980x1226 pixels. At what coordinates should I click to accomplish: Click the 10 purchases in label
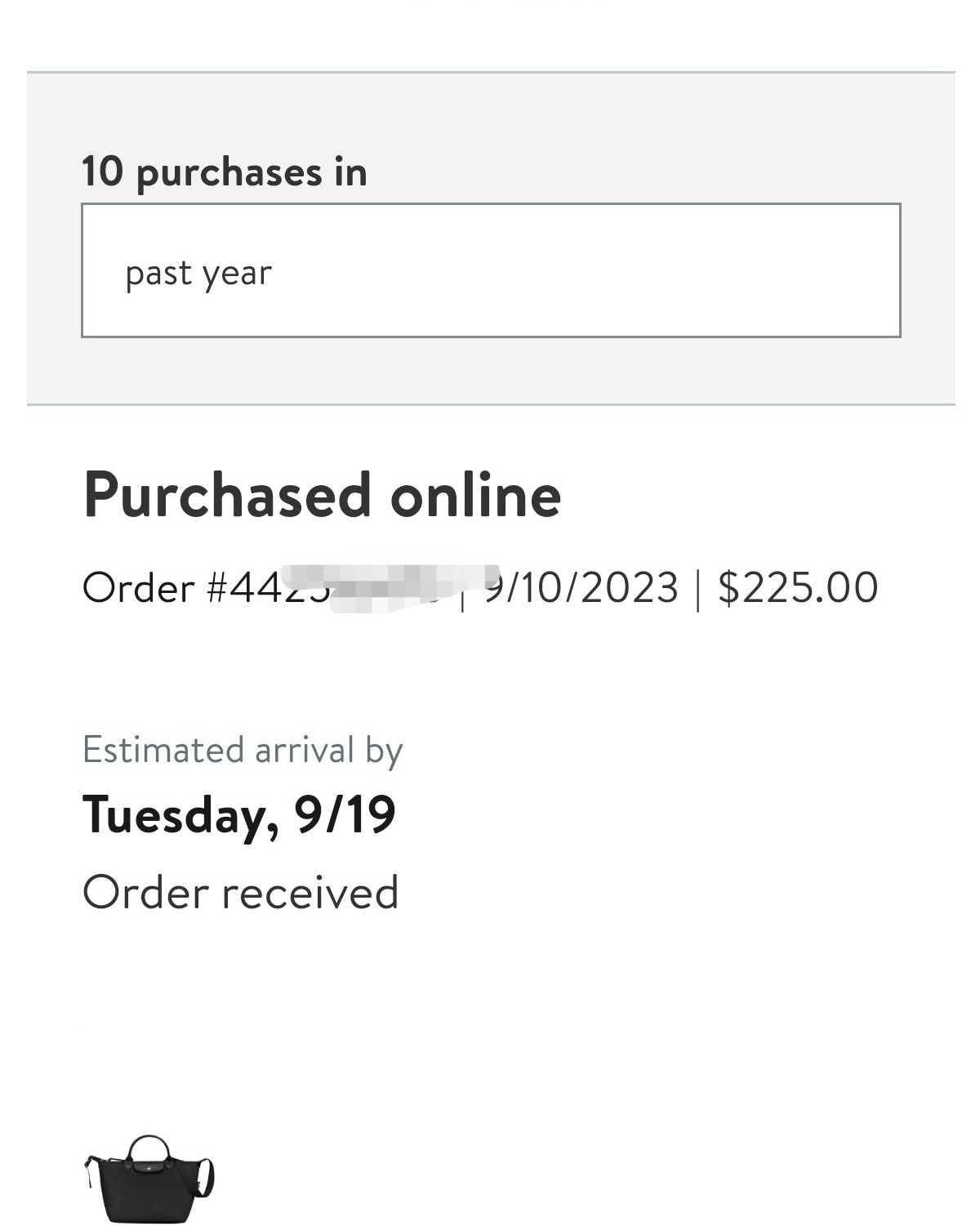(225, 172)
